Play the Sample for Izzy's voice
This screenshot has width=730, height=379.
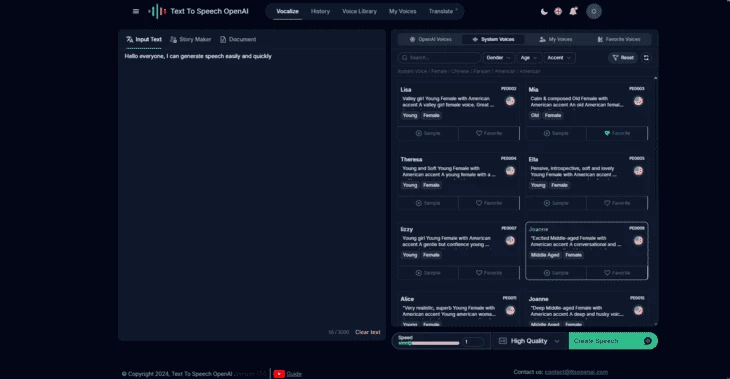pyautogui.click(x=428, y=273)
